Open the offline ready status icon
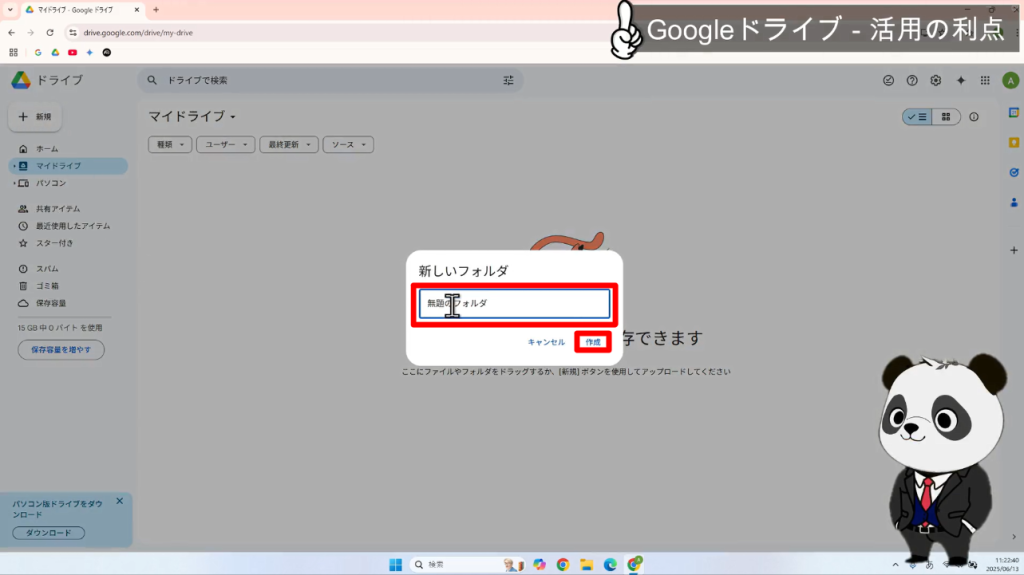 [888, 80]
